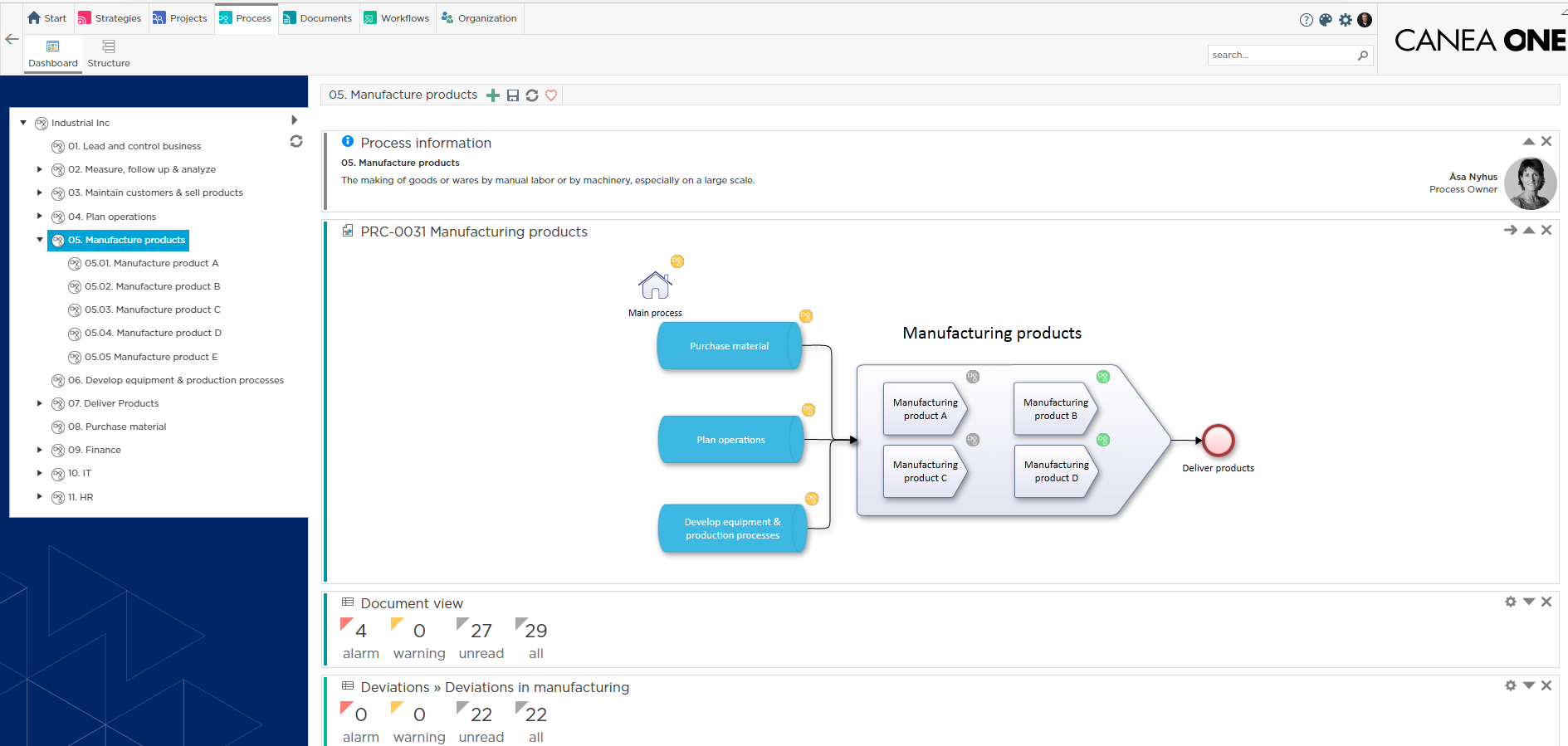Image resolution: width=1568 pixels, height=746 pixels.
Task: Open settings gear in top bar
Action: [1346, 20]
